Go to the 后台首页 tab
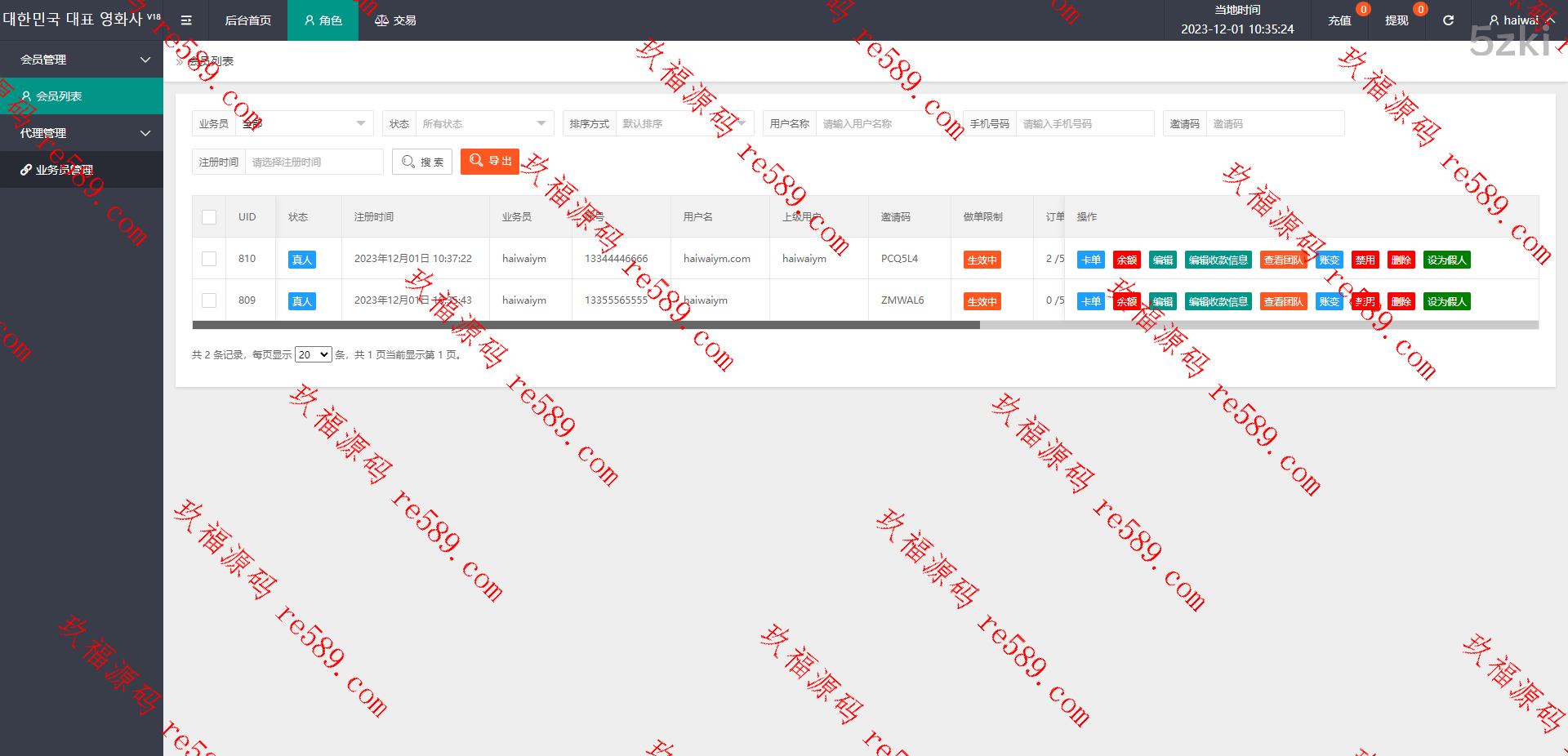Screen dimensions: 1568x756 point(247,20)
